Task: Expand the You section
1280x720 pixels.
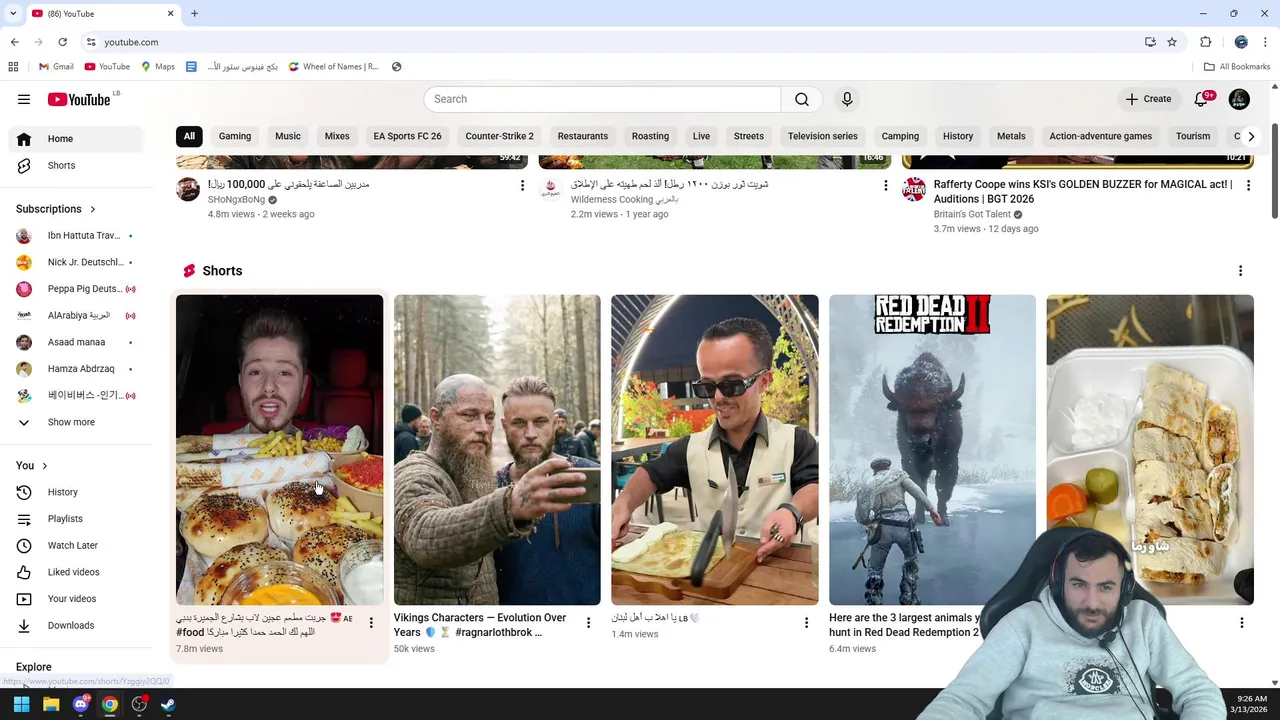Action: click(32, 465)
